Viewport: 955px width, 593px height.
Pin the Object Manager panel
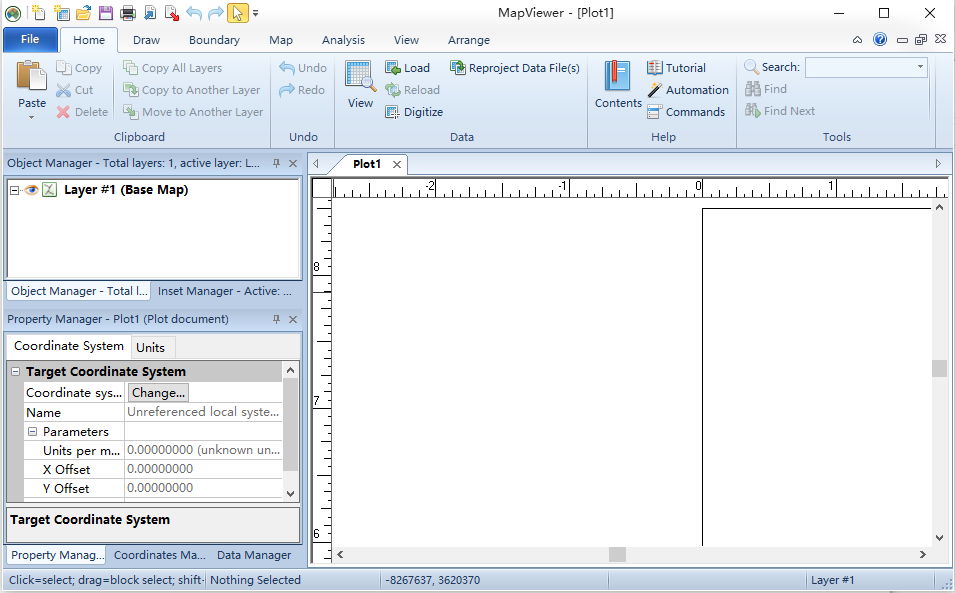point(277,163)
